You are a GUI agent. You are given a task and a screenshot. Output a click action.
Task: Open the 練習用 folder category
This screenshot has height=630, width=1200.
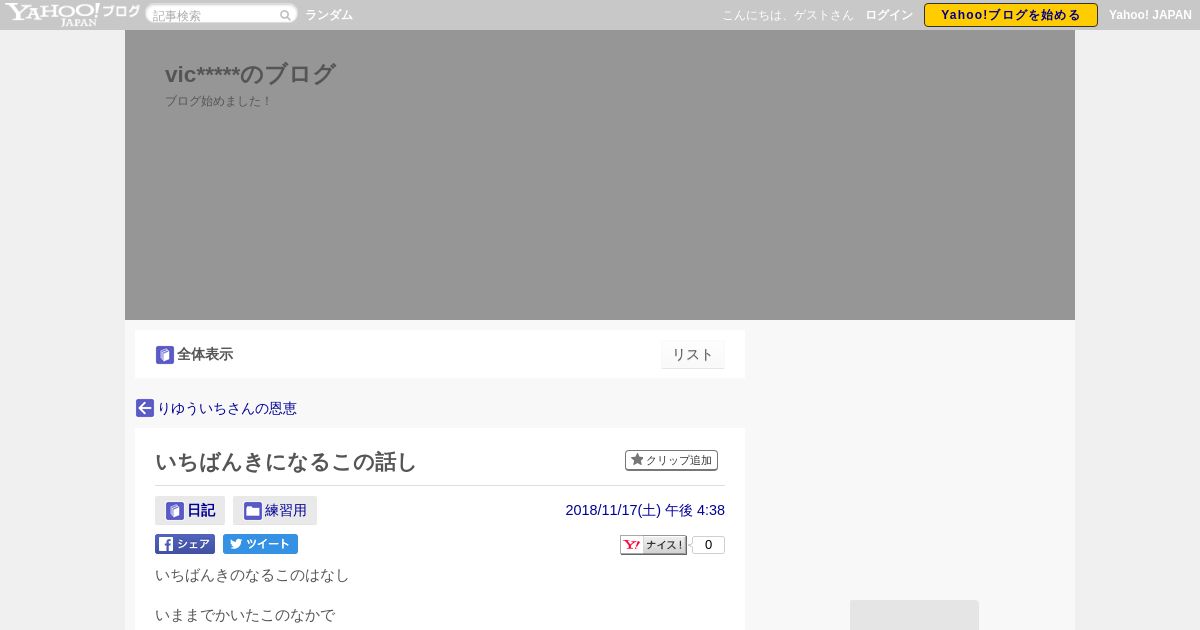point(275,510)
